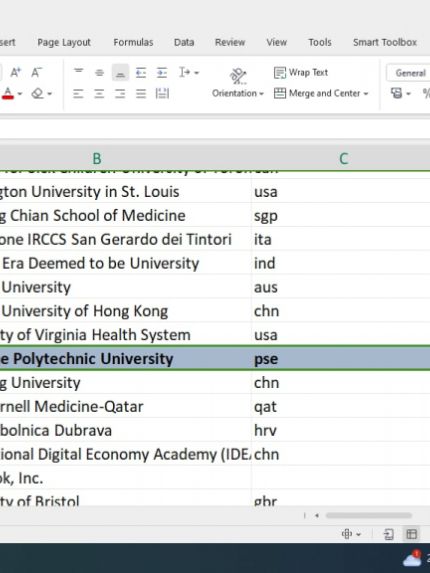The height and width of the screenshot is (573, 430).
Task: Click the 'Era Deemed to be University' cell
Action: pos(125,263)
